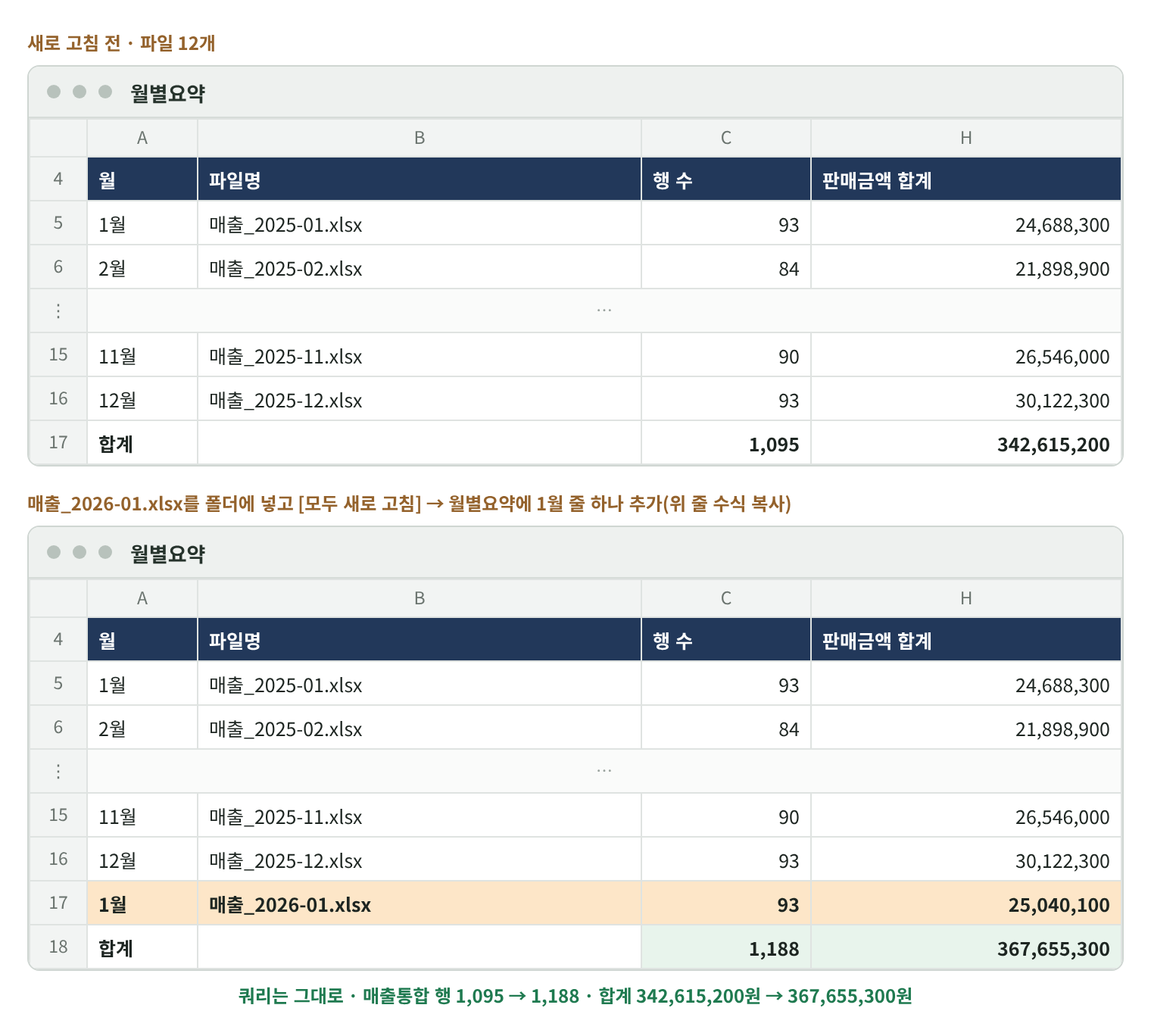Click 93 in the 매출_2026-01.xlsx row
The height and width of the screenshot is (1036, 1151).
tap(725, 904)
